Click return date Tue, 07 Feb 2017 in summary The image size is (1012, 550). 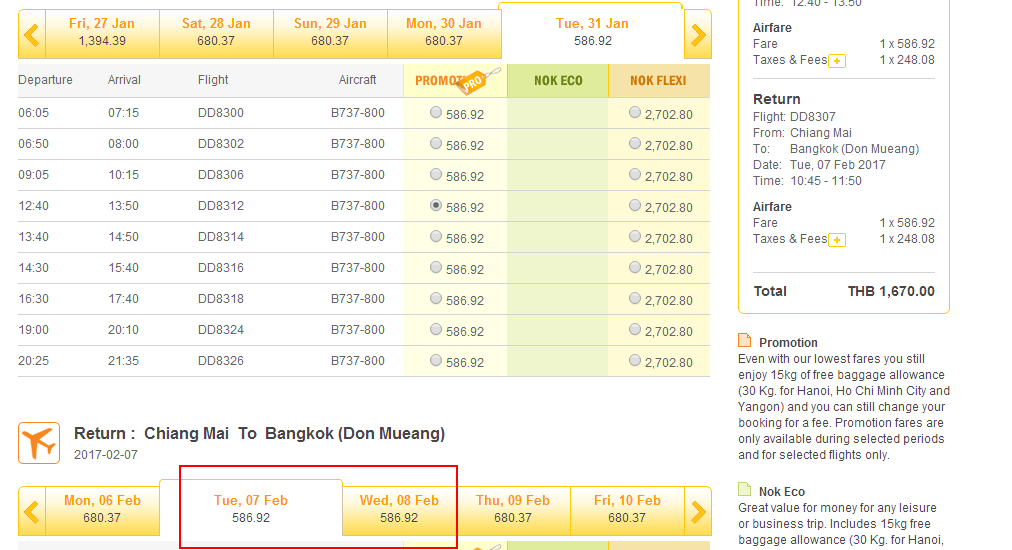838,165
